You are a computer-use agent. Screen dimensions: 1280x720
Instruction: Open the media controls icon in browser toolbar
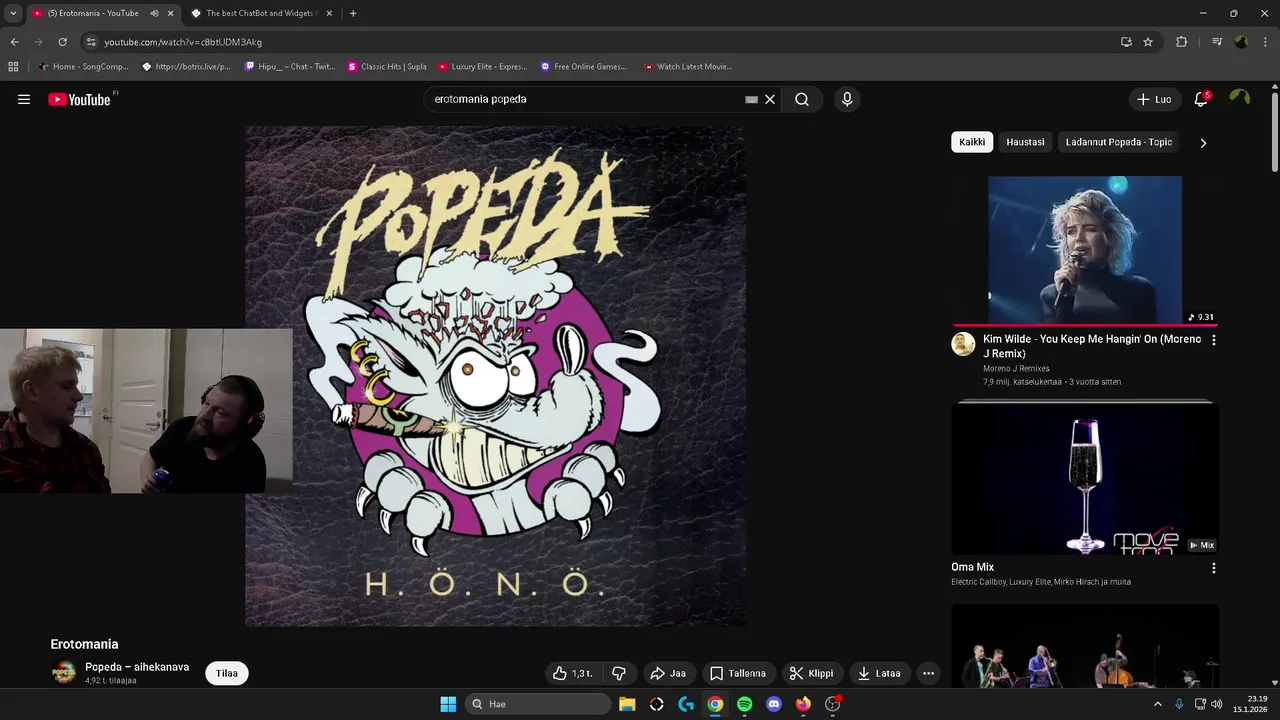click(x=1217, y=42)
